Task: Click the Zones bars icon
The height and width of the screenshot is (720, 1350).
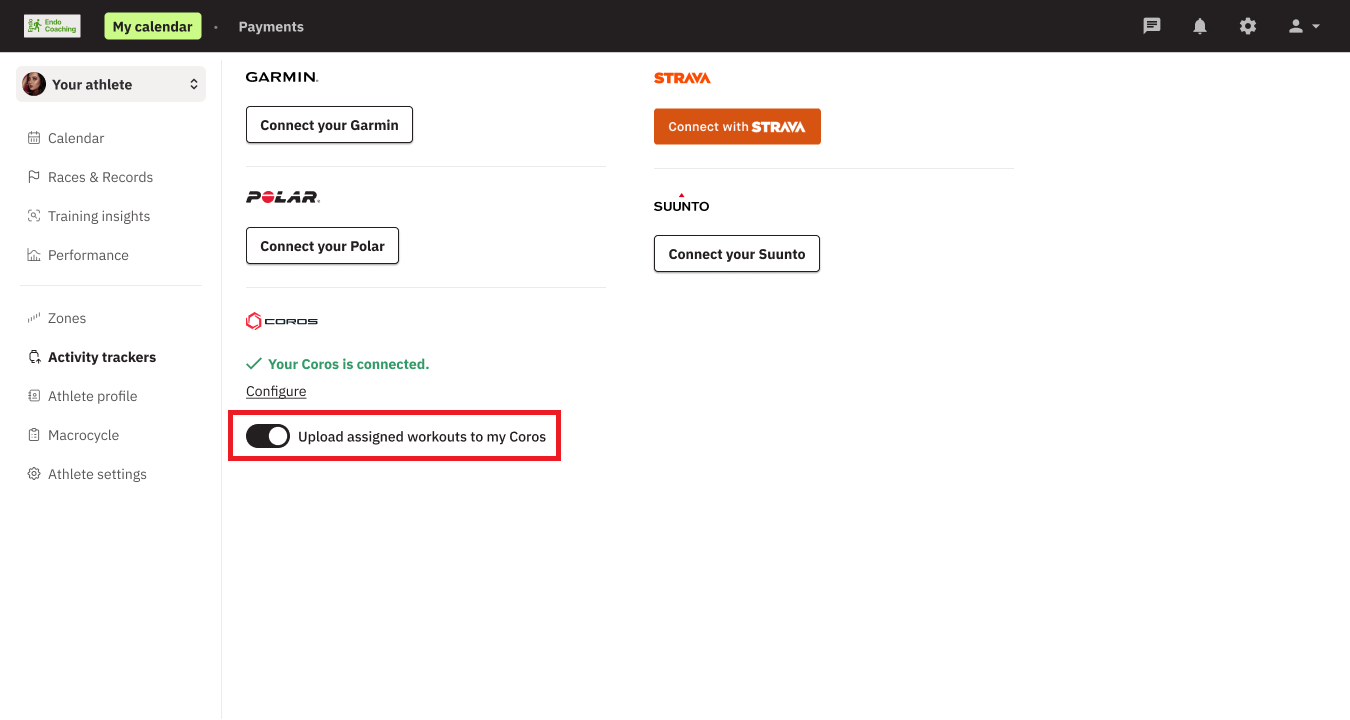Action: pos(34,318)
